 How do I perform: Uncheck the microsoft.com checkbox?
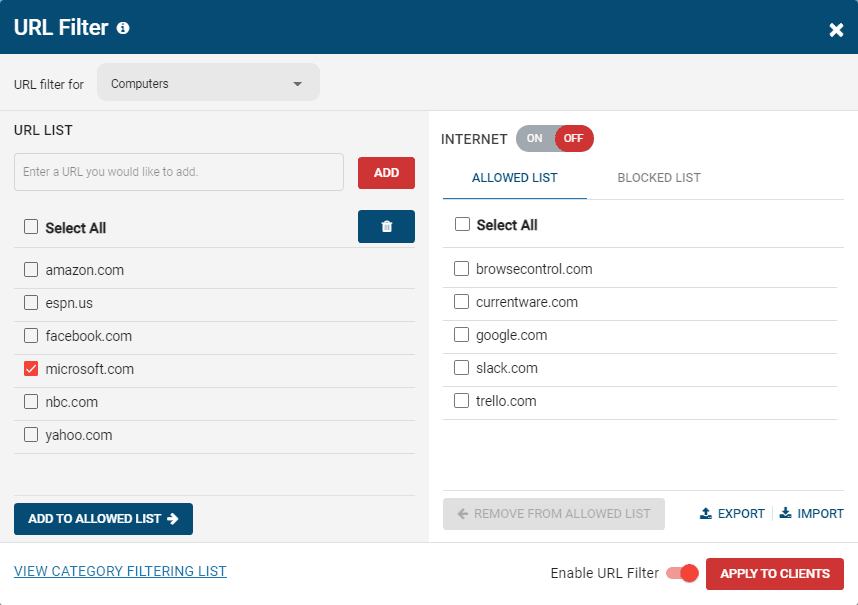31,369
